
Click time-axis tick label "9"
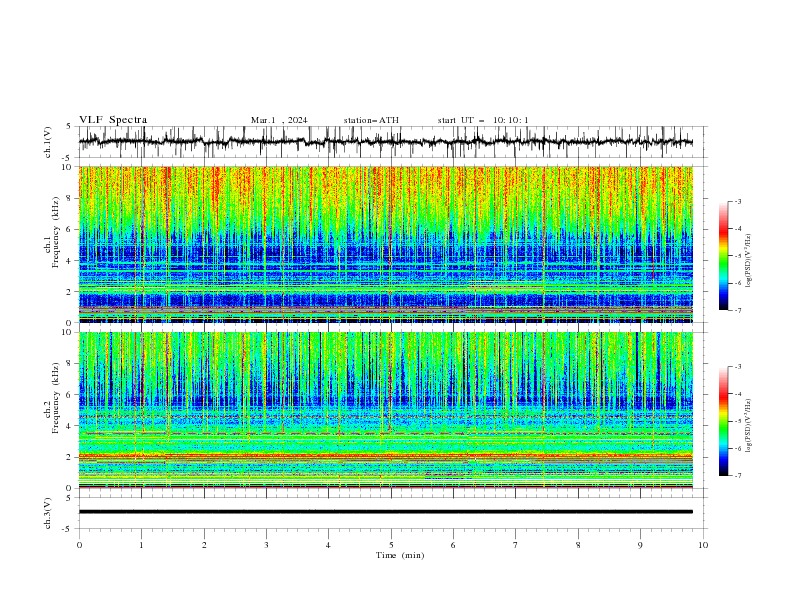(x=640, y=545)
